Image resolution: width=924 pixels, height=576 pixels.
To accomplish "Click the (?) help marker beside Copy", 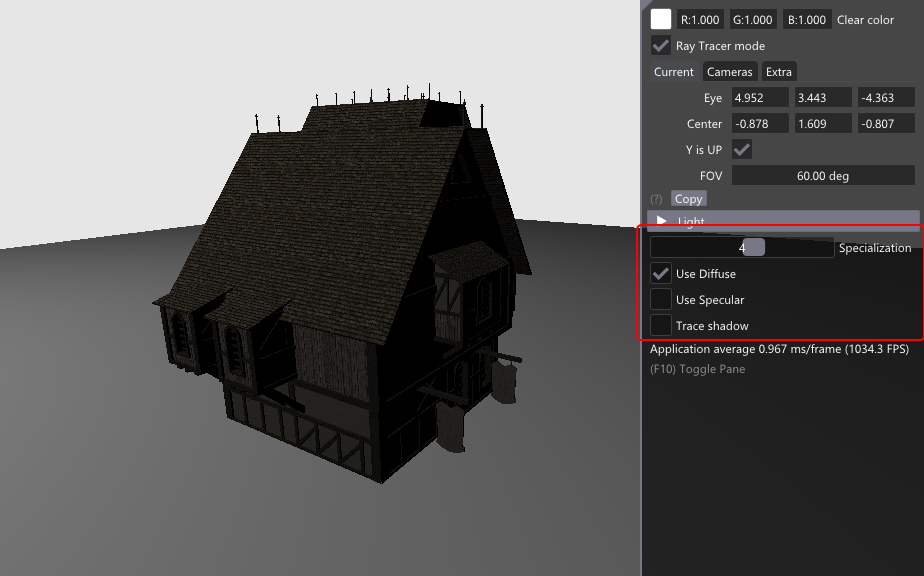I will coord(657,199).
